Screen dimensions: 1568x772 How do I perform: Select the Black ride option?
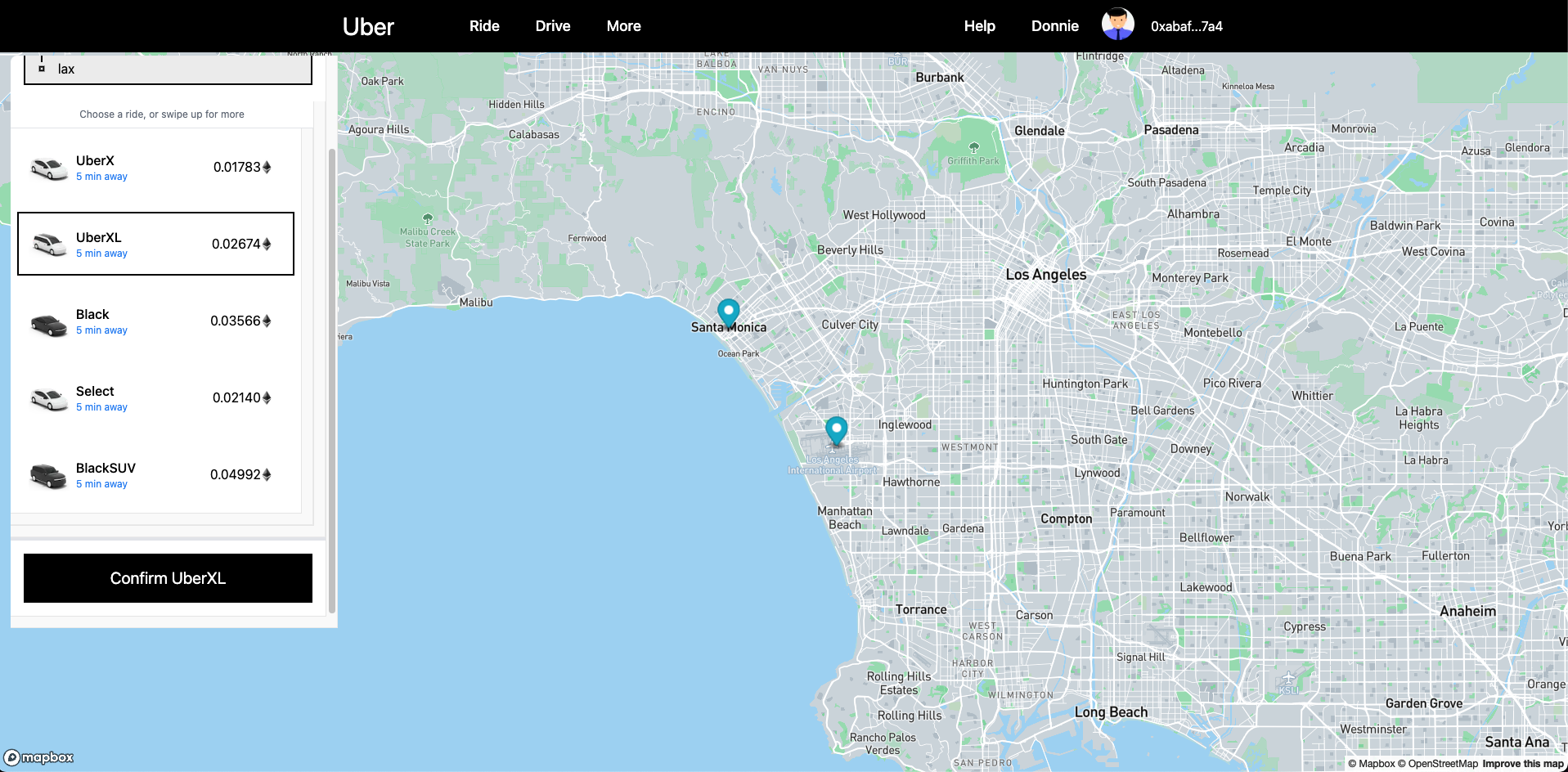point(155,321)
